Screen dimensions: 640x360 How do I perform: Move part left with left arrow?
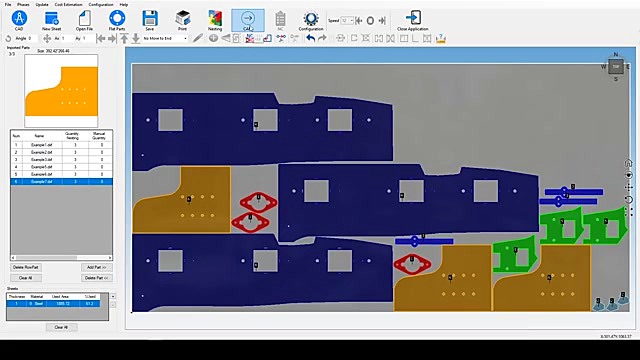tap(101, 39)
